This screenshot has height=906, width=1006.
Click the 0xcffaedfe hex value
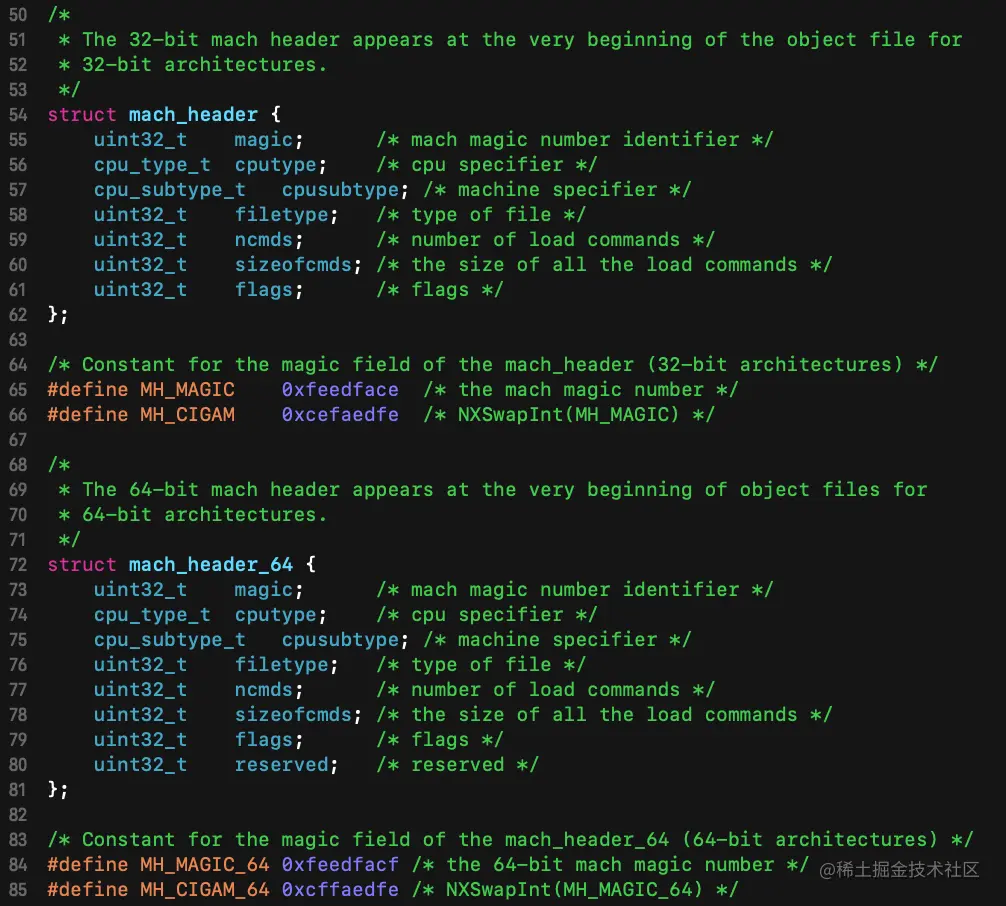[340, 890]
